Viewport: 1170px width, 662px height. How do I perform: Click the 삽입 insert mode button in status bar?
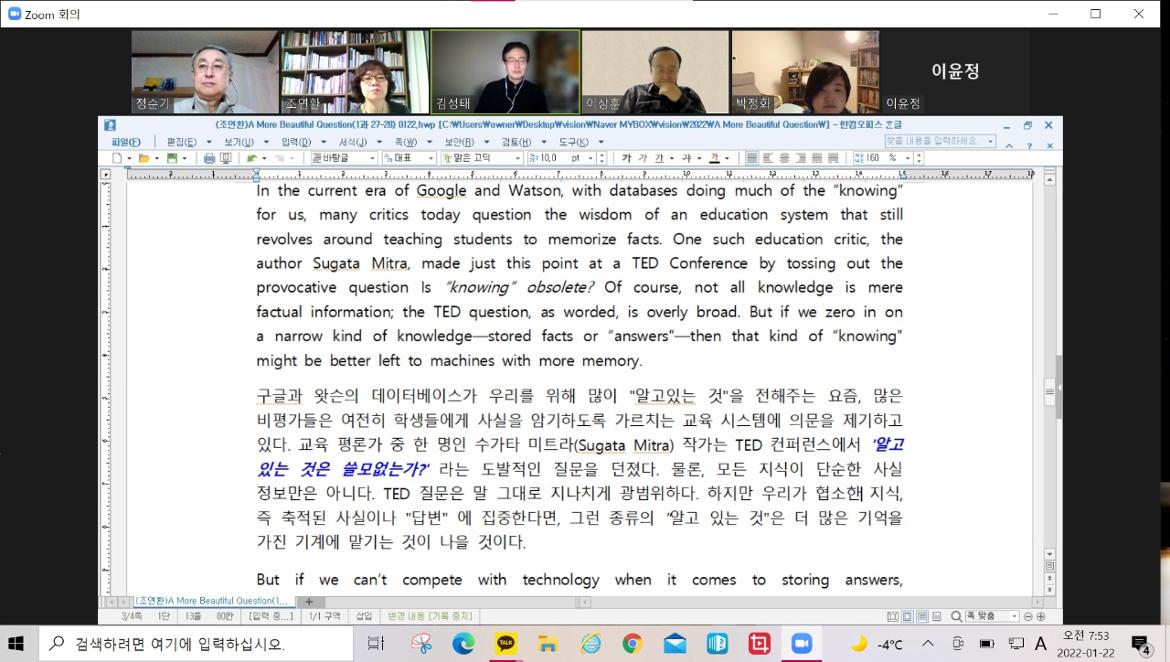[364, 617]
